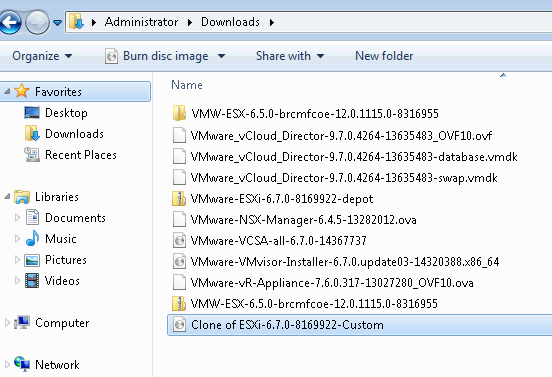
Task: Click the file icon of swap.vmdk
Action: (179, 177)
